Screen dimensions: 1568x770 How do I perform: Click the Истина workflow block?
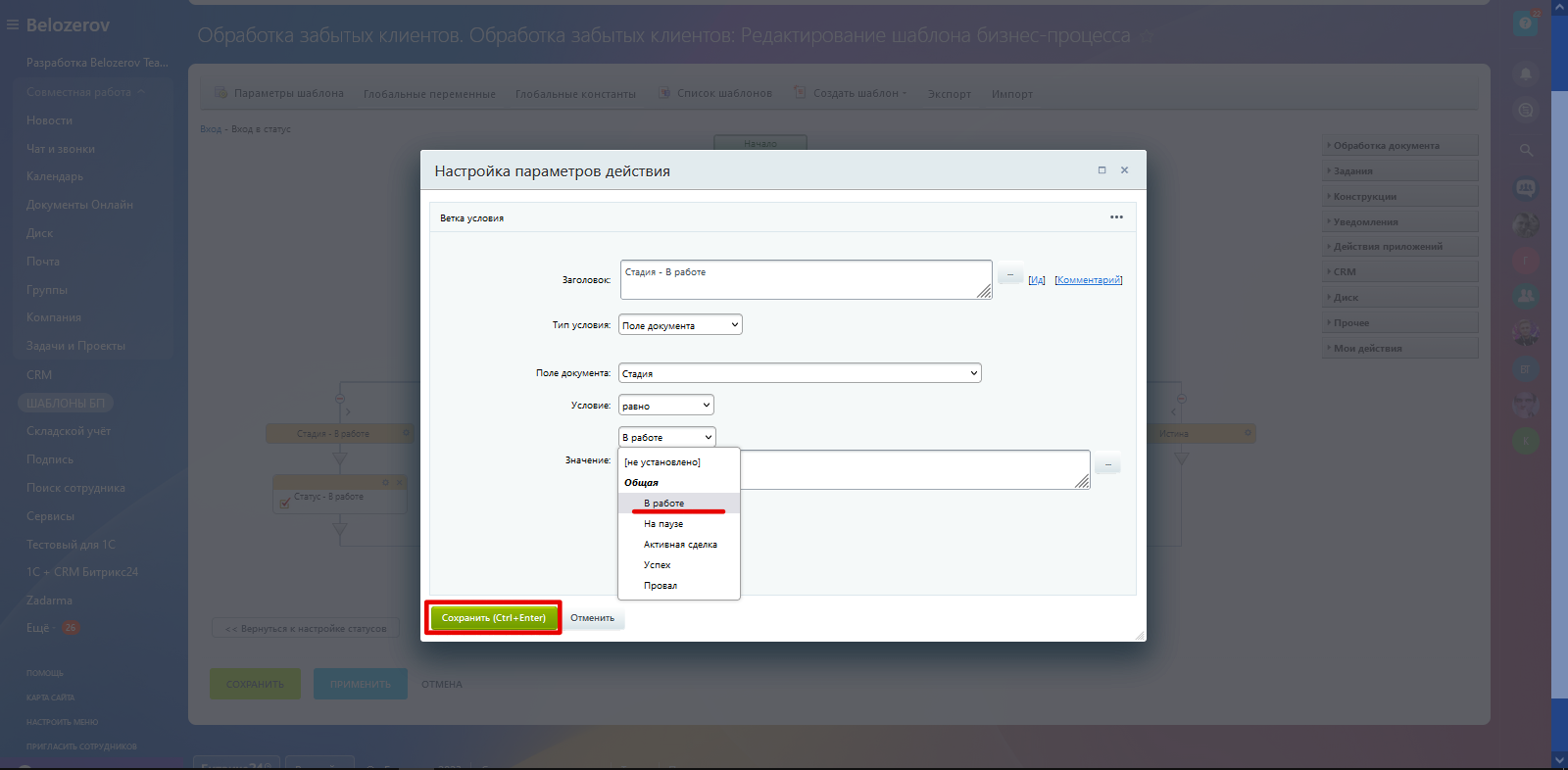click(x=1201, y=433)
